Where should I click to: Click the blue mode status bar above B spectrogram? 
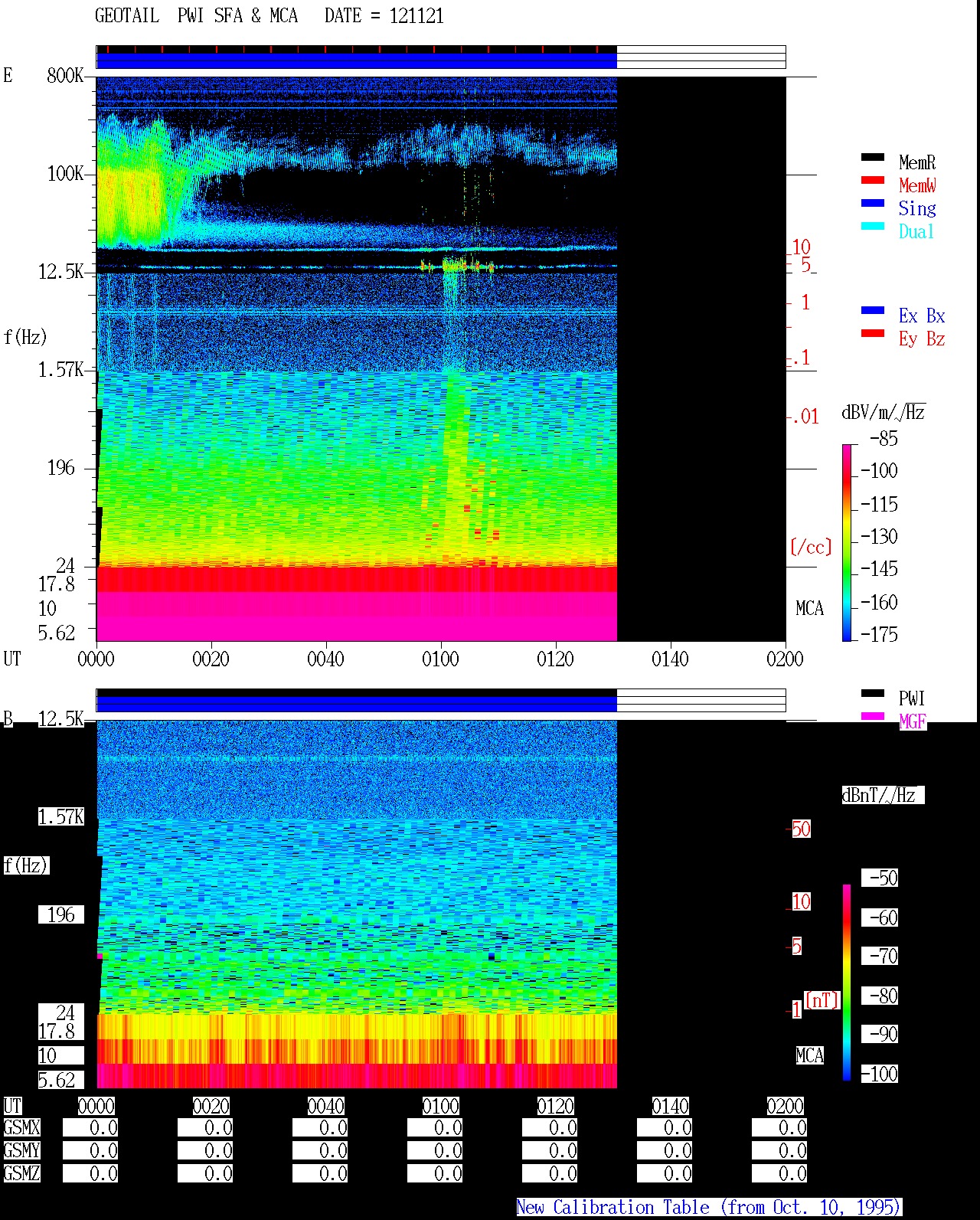pyautogui.click(x=357, y=704)
